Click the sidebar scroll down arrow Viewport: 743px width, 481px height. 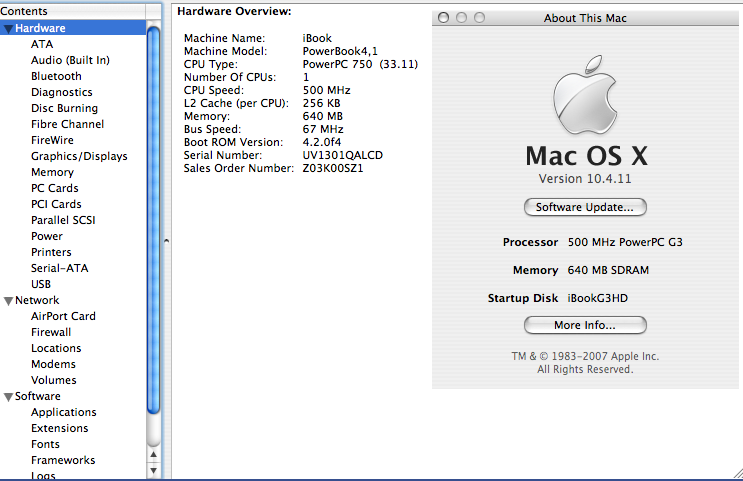(153, 471)
